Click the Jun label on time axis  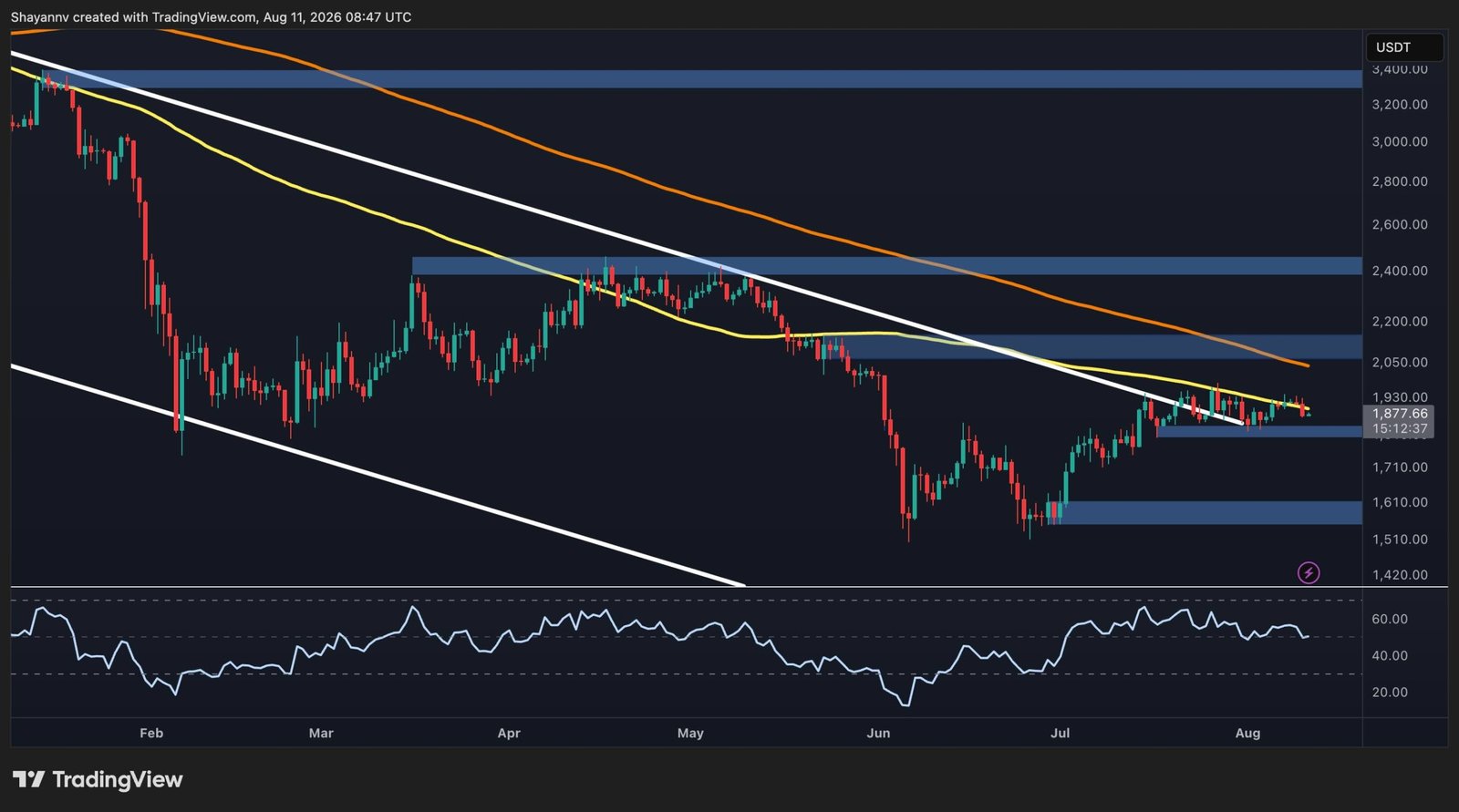click(878, 734)
